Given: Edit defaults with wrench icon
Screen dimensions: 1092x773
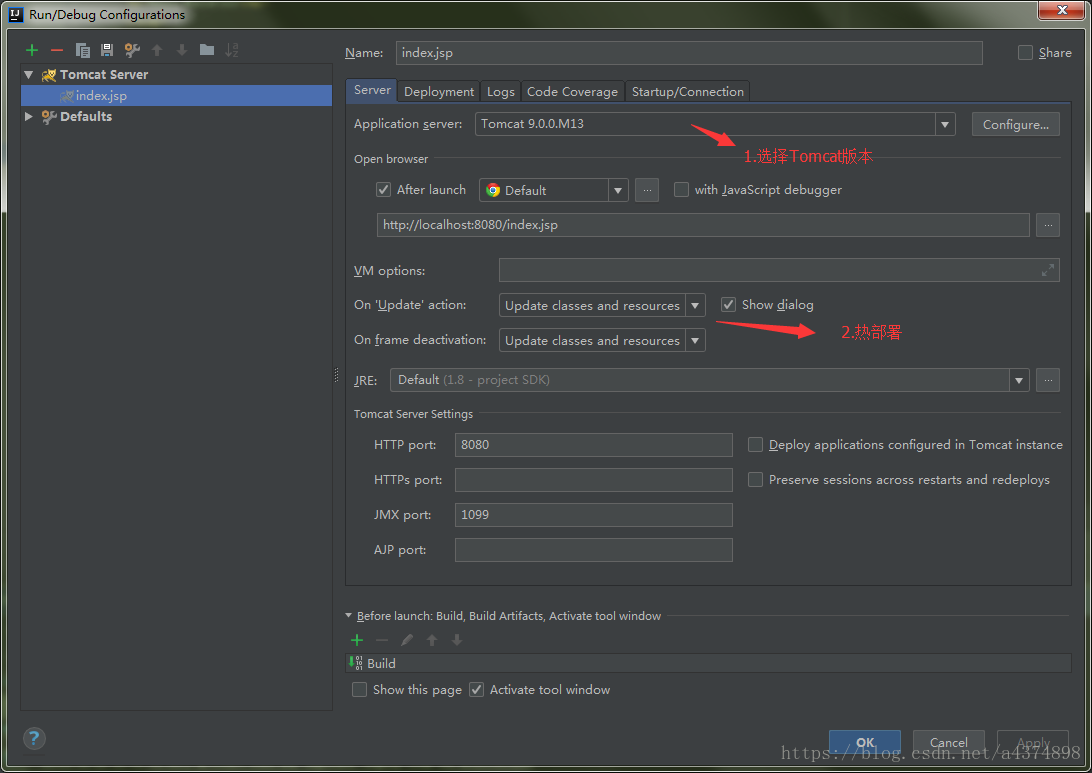Looking at the screenshot, I should click(132, 50).
